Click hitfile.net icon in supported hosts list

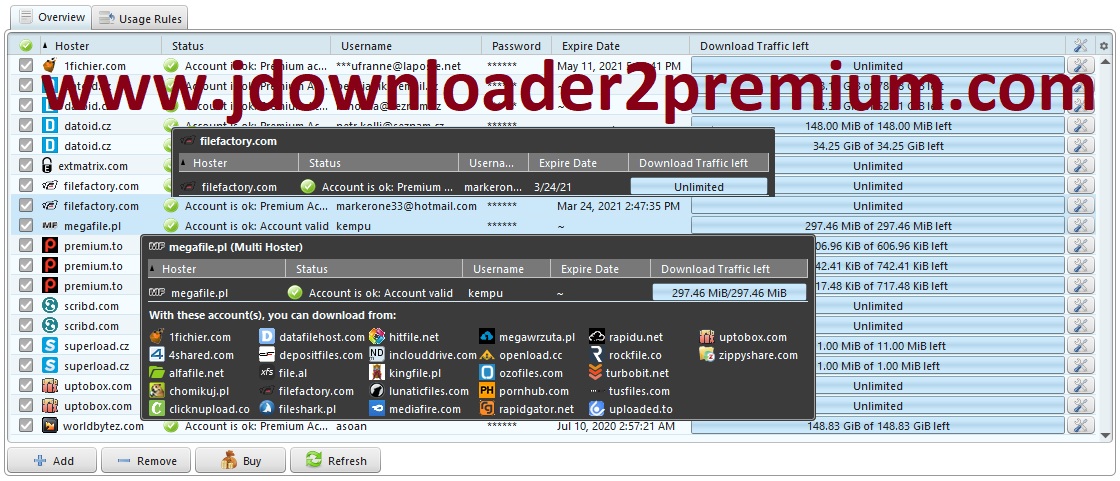377,337
